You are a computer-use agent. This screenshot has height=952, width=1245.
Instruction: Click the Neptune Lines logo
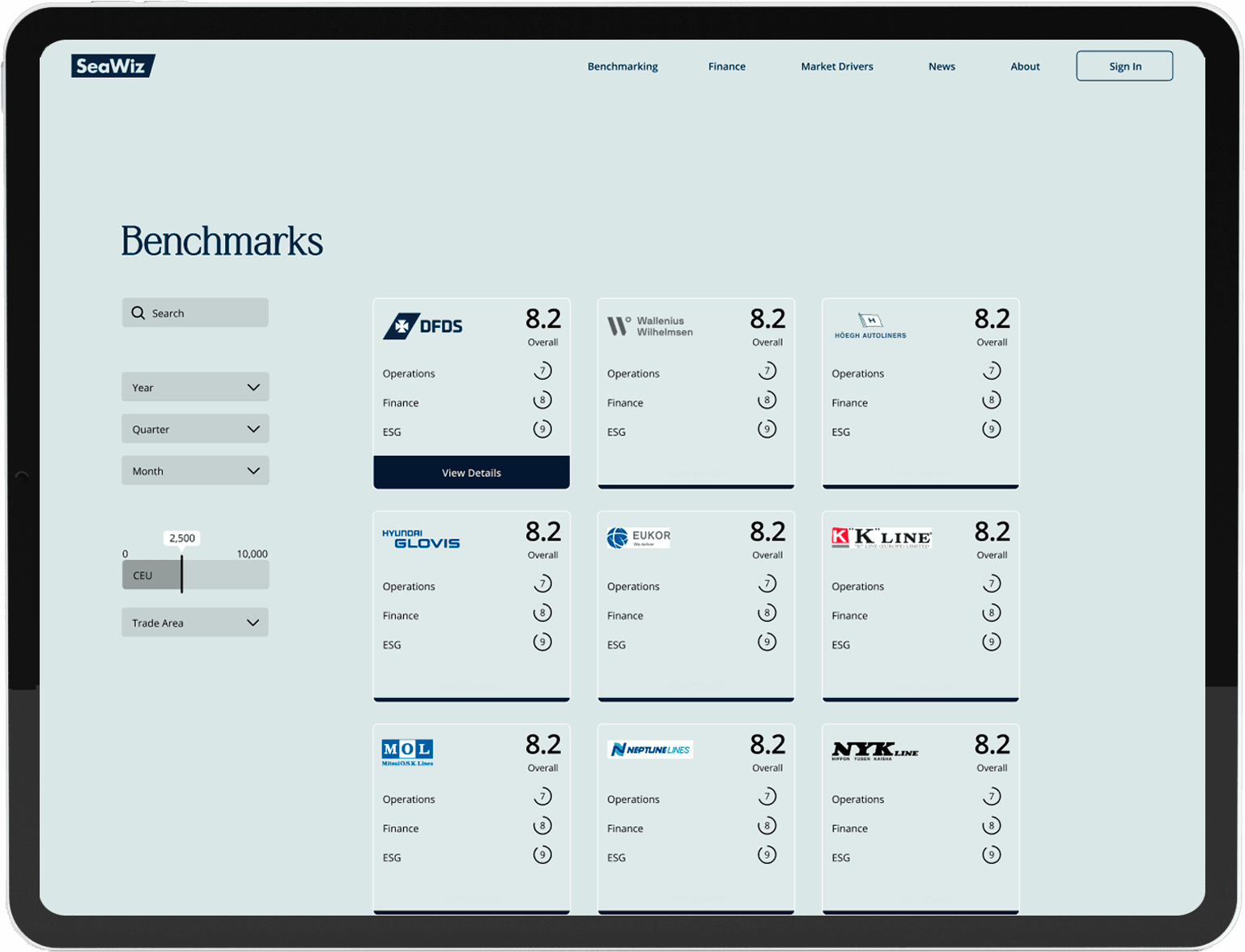coord(650,750)
